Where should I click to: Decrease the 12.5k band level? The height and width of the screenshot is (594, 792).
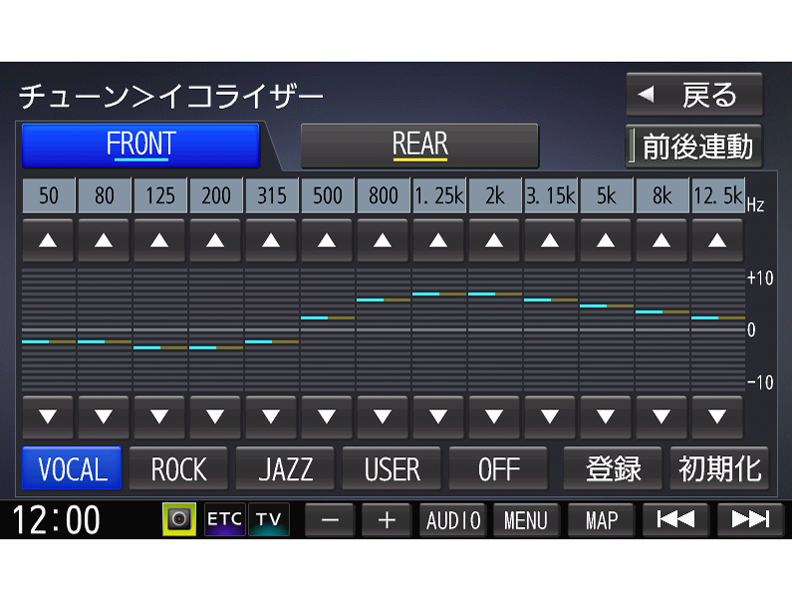pos(717,417)
